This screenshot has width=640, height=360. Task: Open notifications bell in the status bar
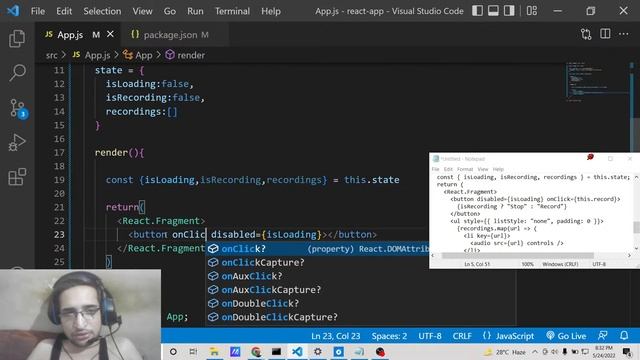click(x=624, y=336)
